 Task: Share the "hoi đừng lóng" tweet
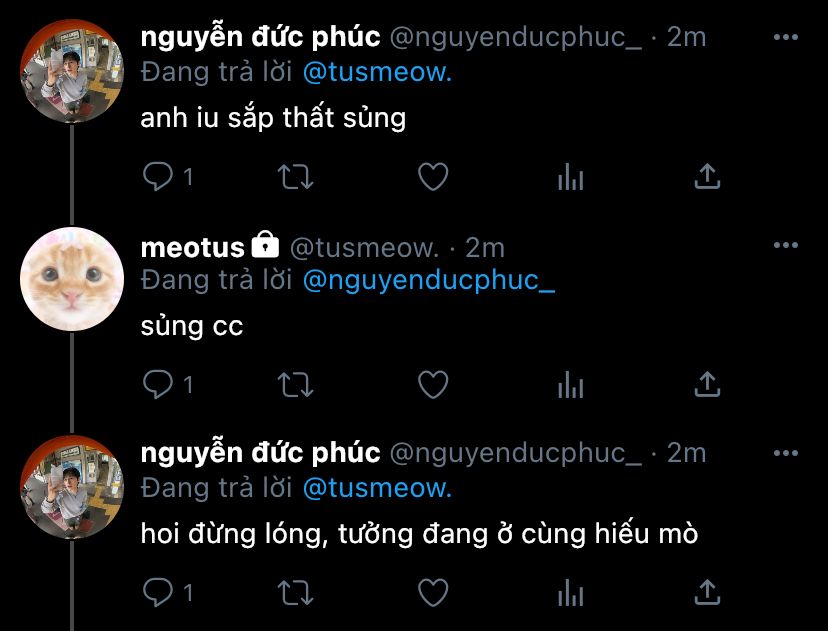pyautogui.click(x=707, y=593)
